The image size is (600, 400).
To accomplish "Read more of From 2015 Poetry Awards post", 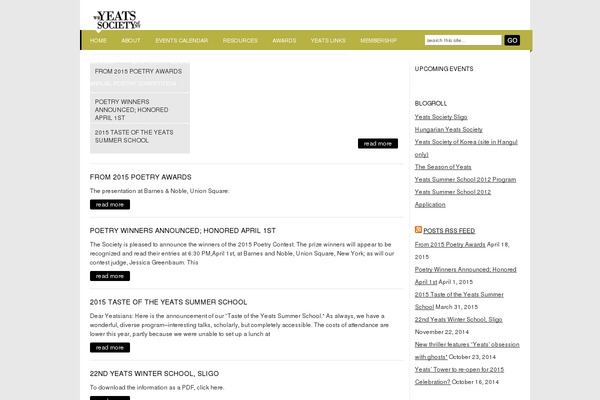I will pyautogui.click(x=110, y=204).
